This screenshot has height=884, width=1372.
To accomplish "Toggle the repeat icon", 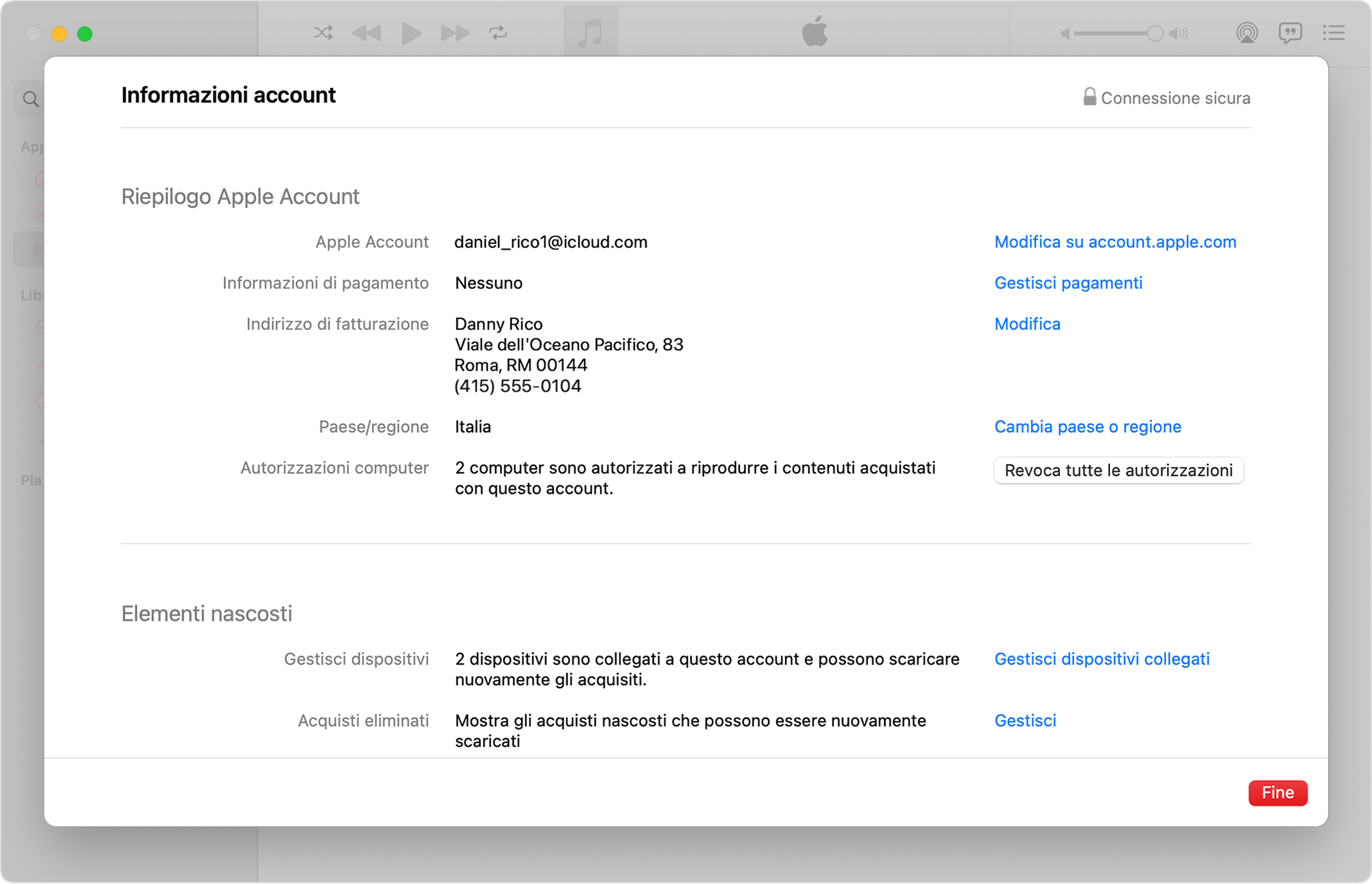I will pos(498,33).
